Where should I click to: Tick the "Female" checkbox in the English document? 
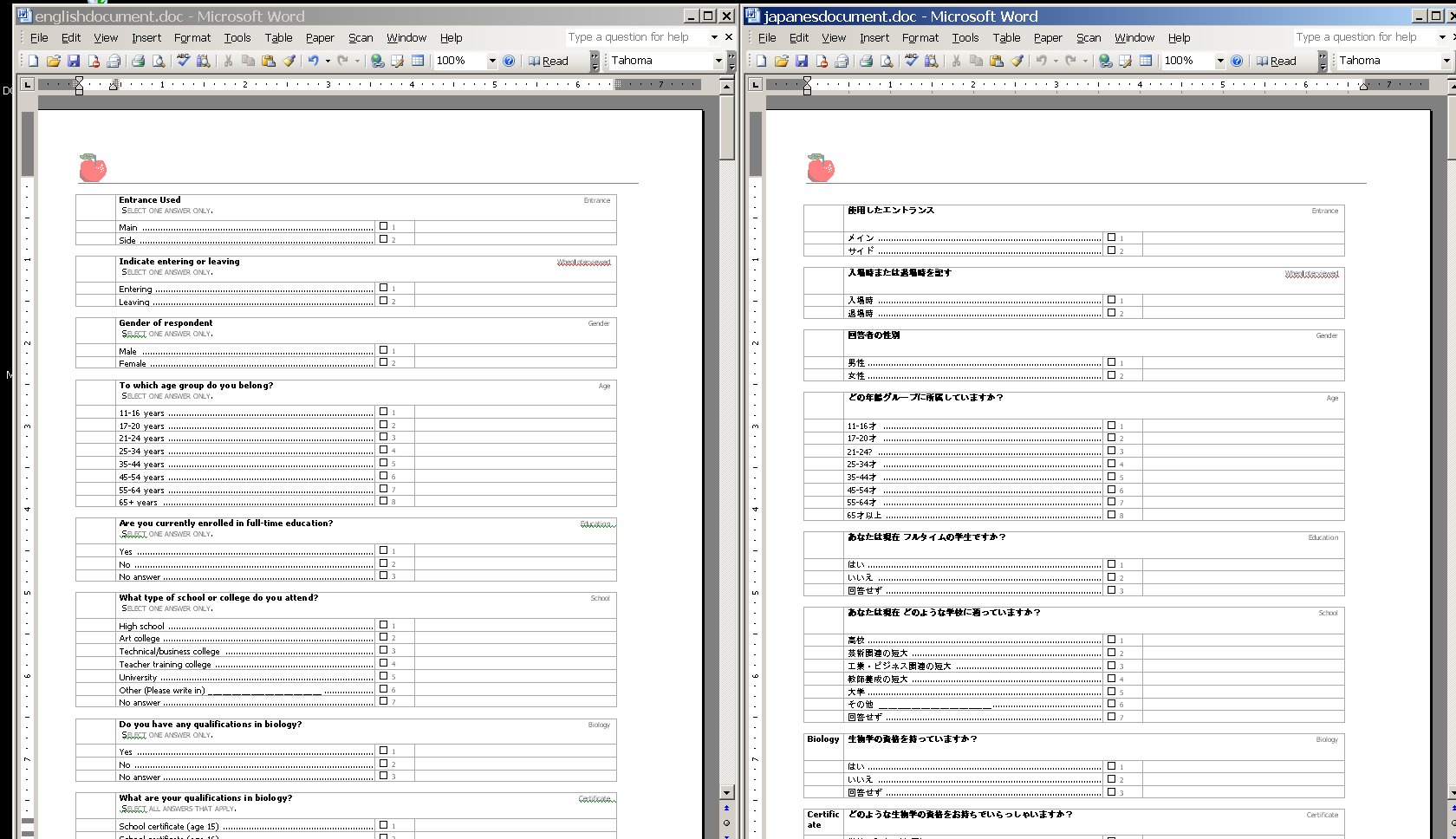pos(383,362)
